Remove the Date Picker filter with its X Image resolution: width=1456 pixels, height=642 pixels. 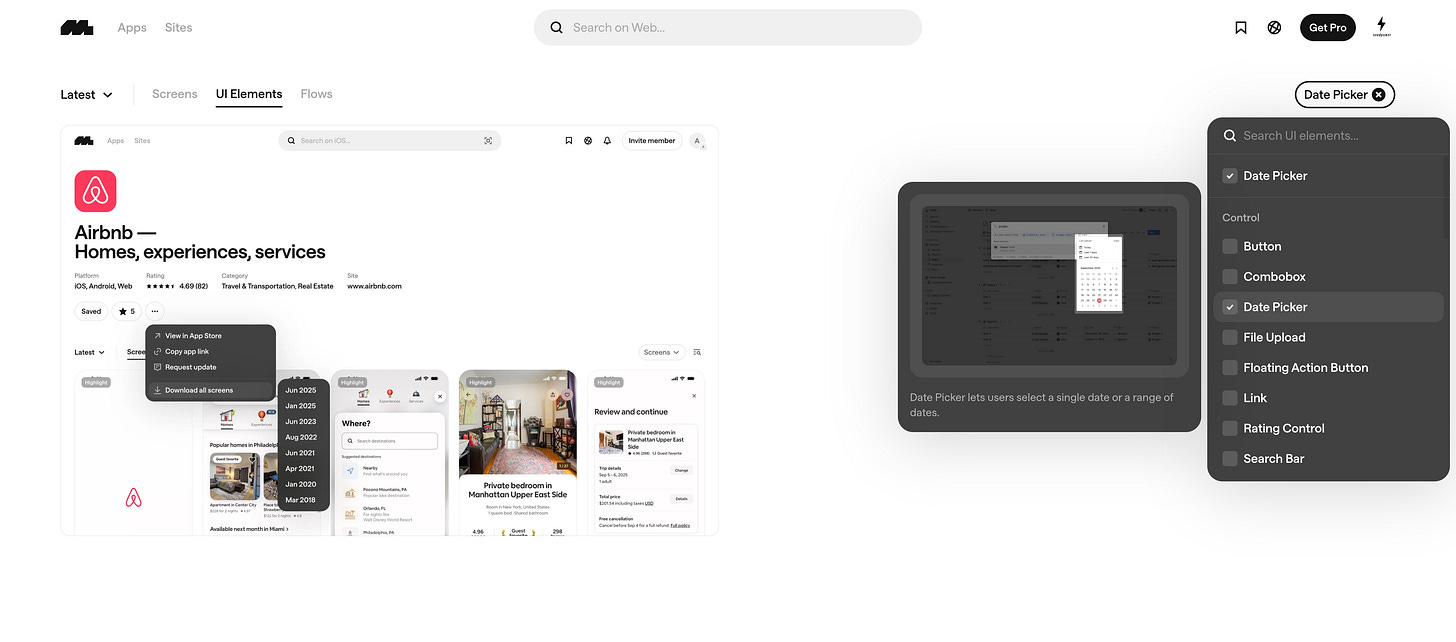pos(1379,95)
